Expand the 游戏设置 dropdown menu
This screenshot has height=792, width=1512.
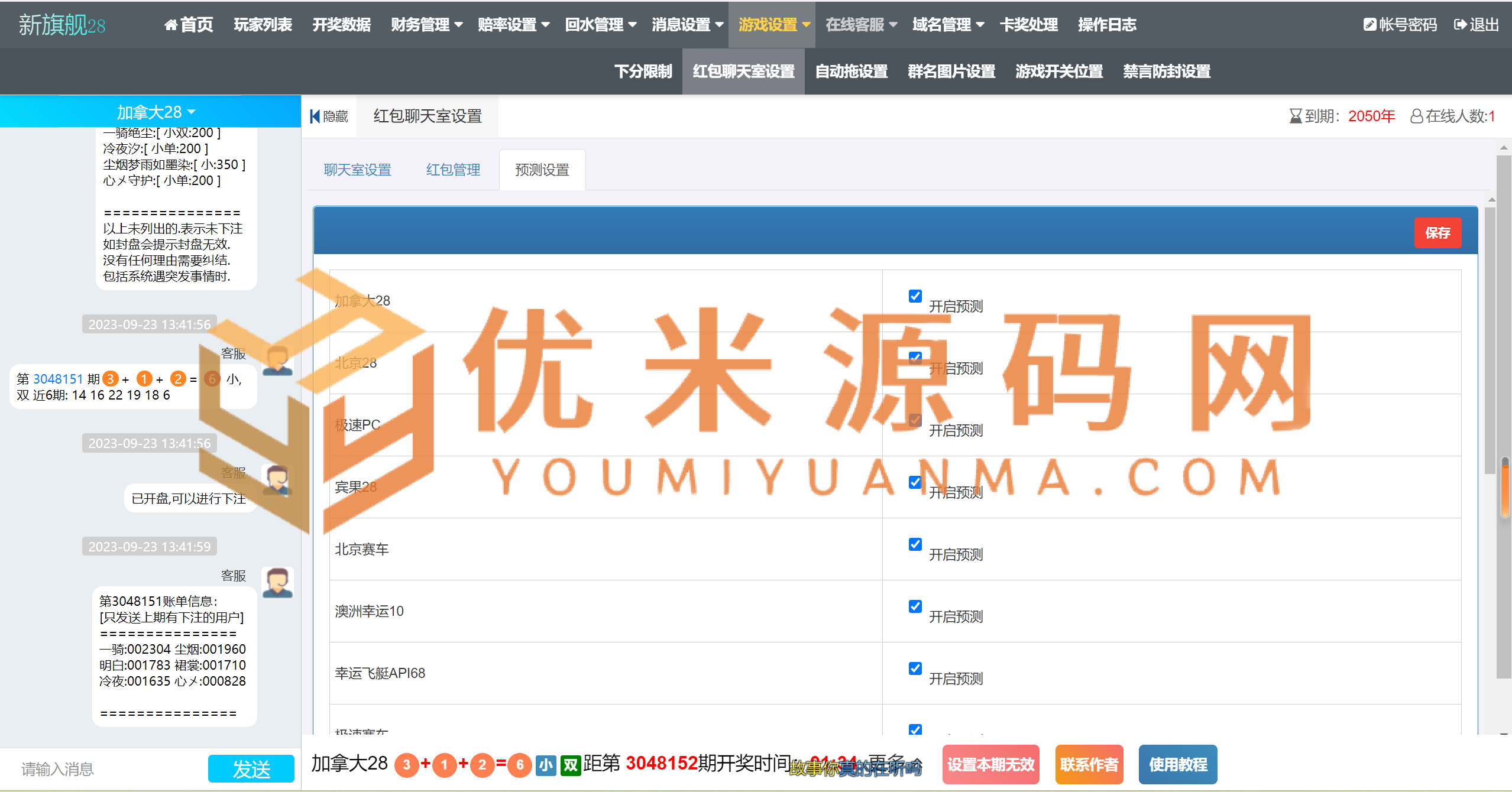pyautogui.click(x=773, y=25)
